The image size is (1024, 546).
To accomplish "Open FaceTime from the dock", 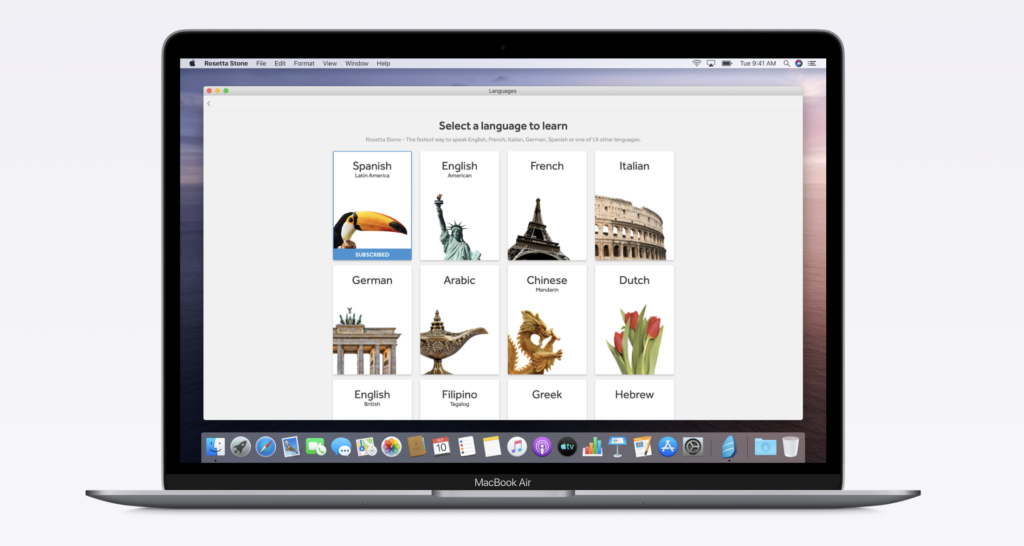I will 315,447.
